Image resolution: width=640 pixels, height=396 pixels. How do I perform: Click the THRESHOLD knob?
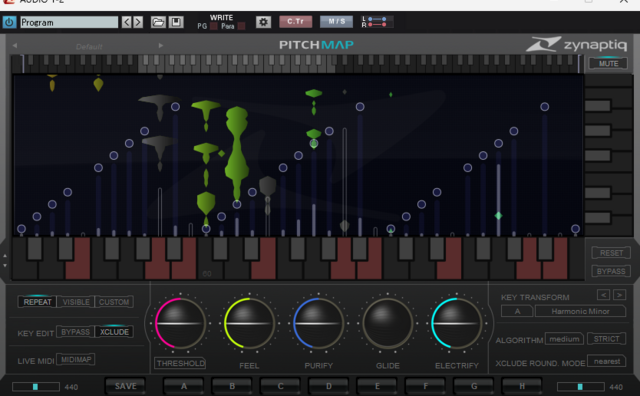pos(180,323)
